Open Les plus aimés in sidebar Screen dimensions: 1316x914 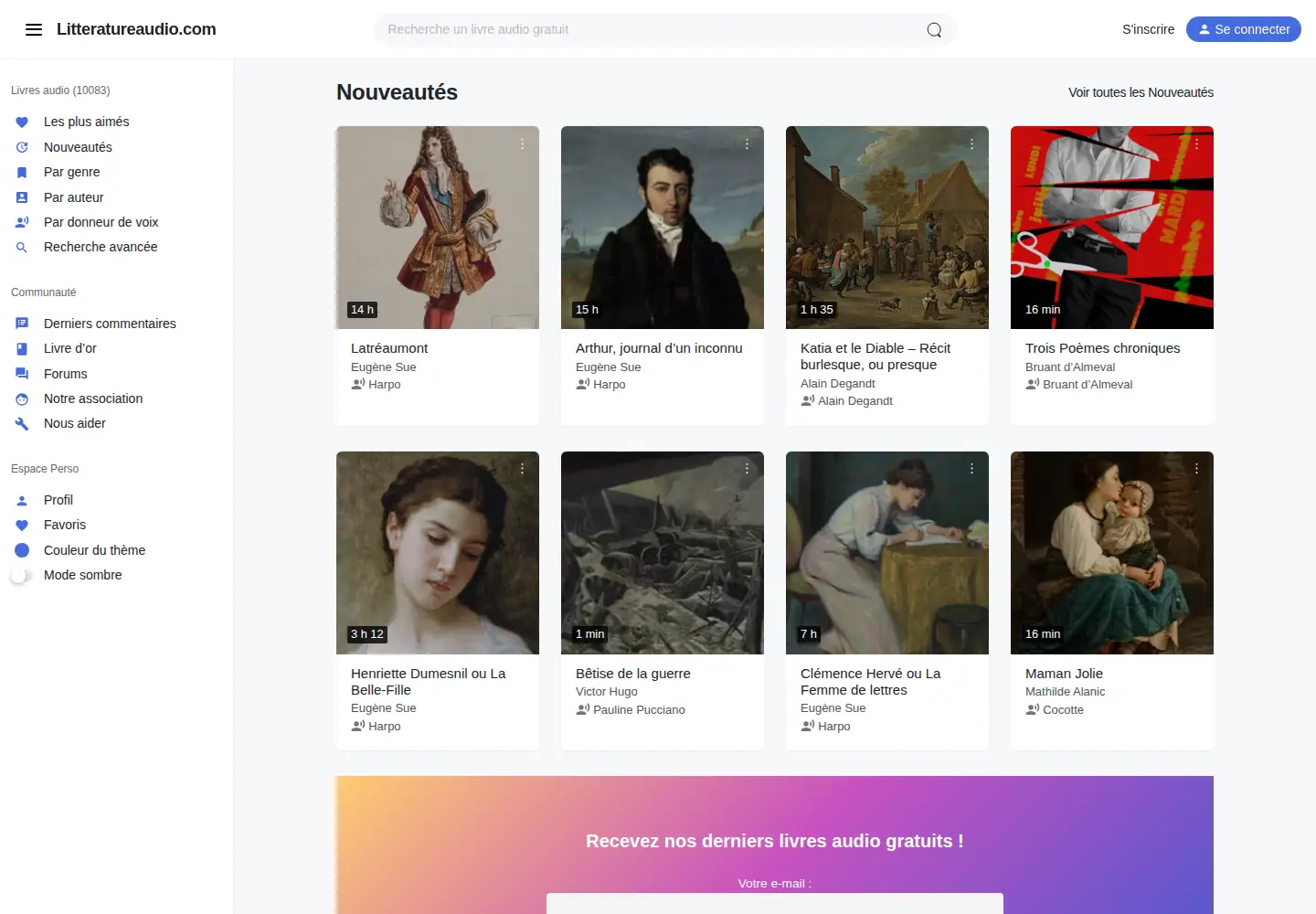pyautogui.click(x=87, y=122)
